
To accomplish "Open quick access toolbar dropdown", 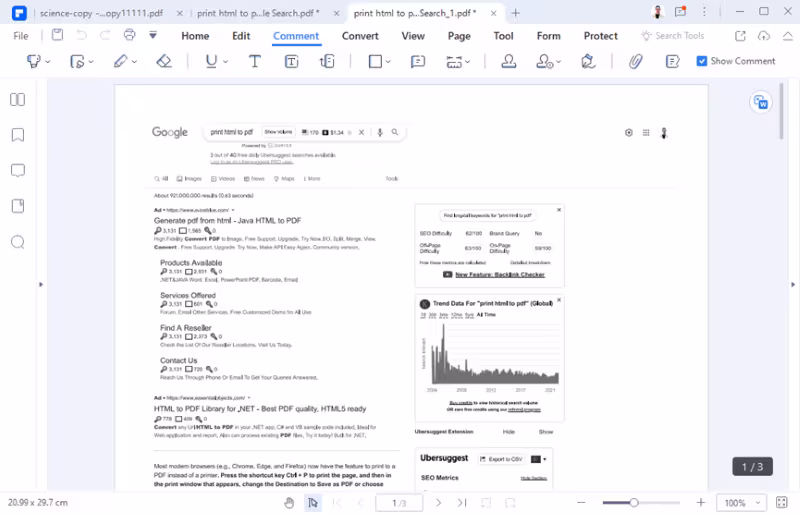I will 153,35.
